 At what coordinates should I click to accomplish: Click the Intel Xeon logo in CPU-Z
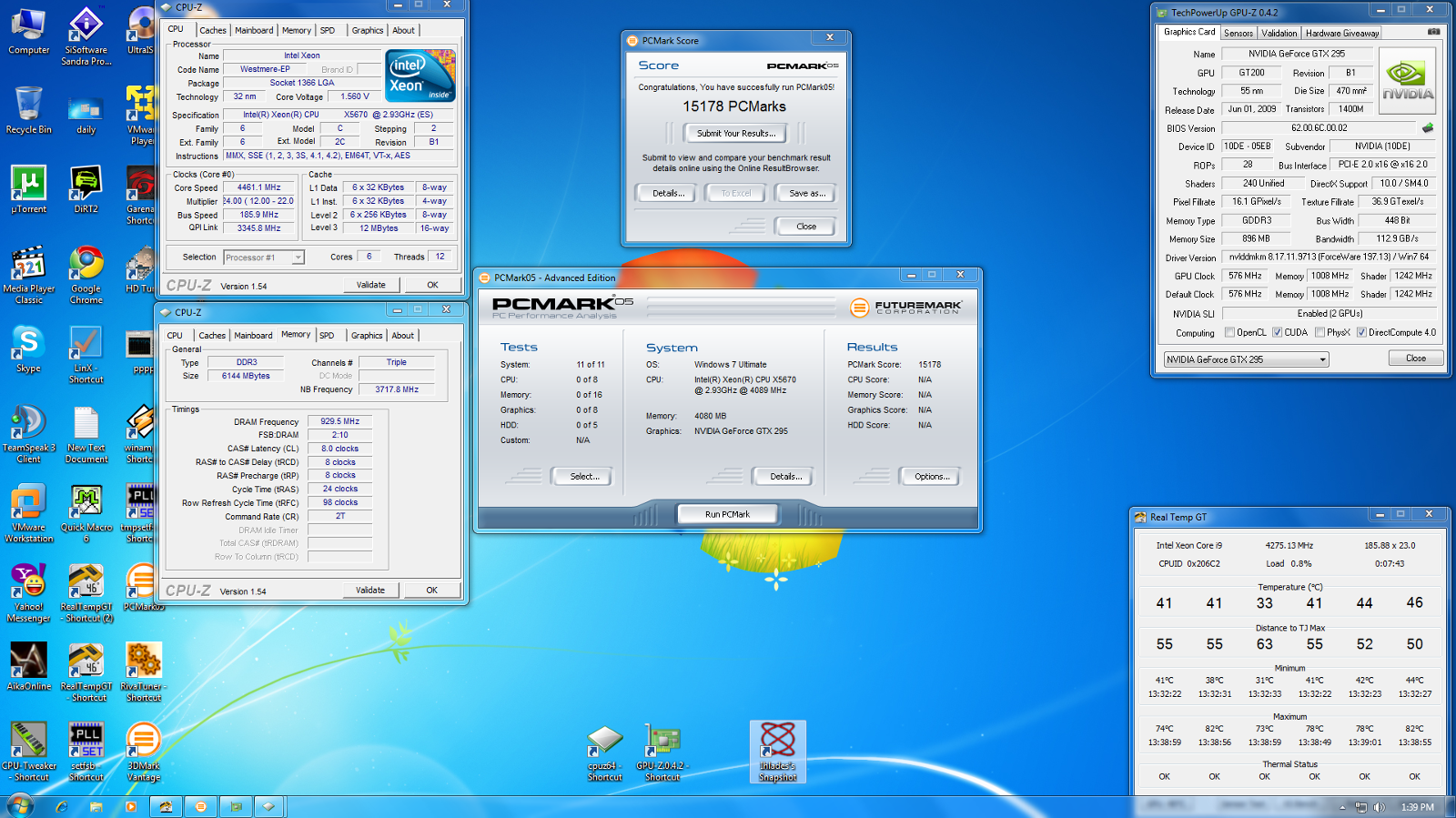[x=420, y=76]
